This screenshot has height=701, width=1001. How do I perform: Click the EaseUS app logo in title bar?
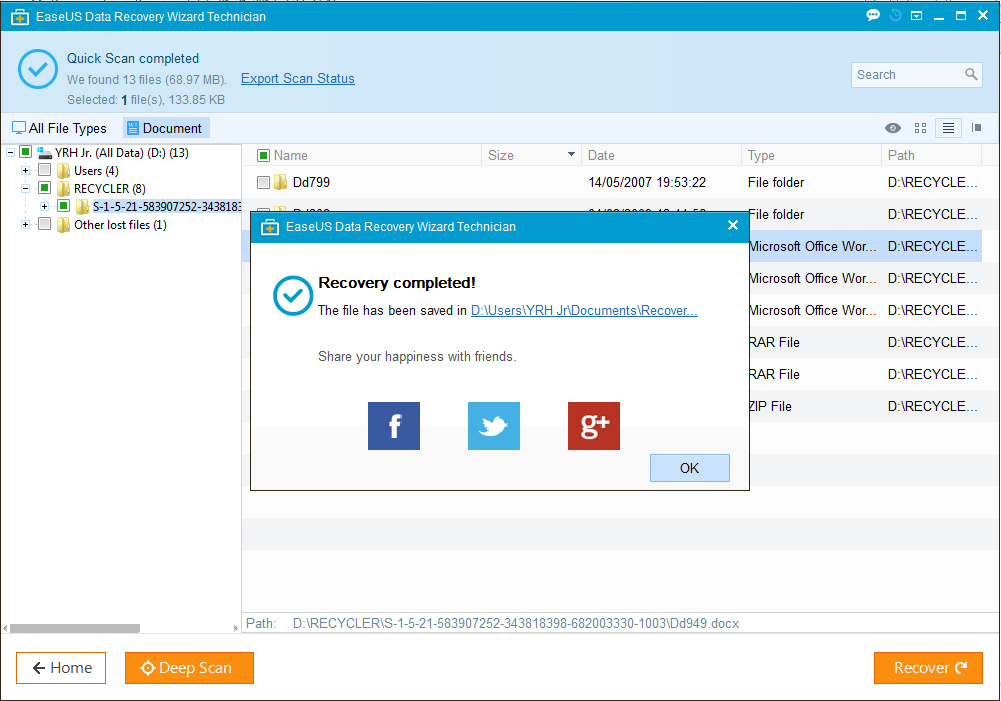click(20, 17)
